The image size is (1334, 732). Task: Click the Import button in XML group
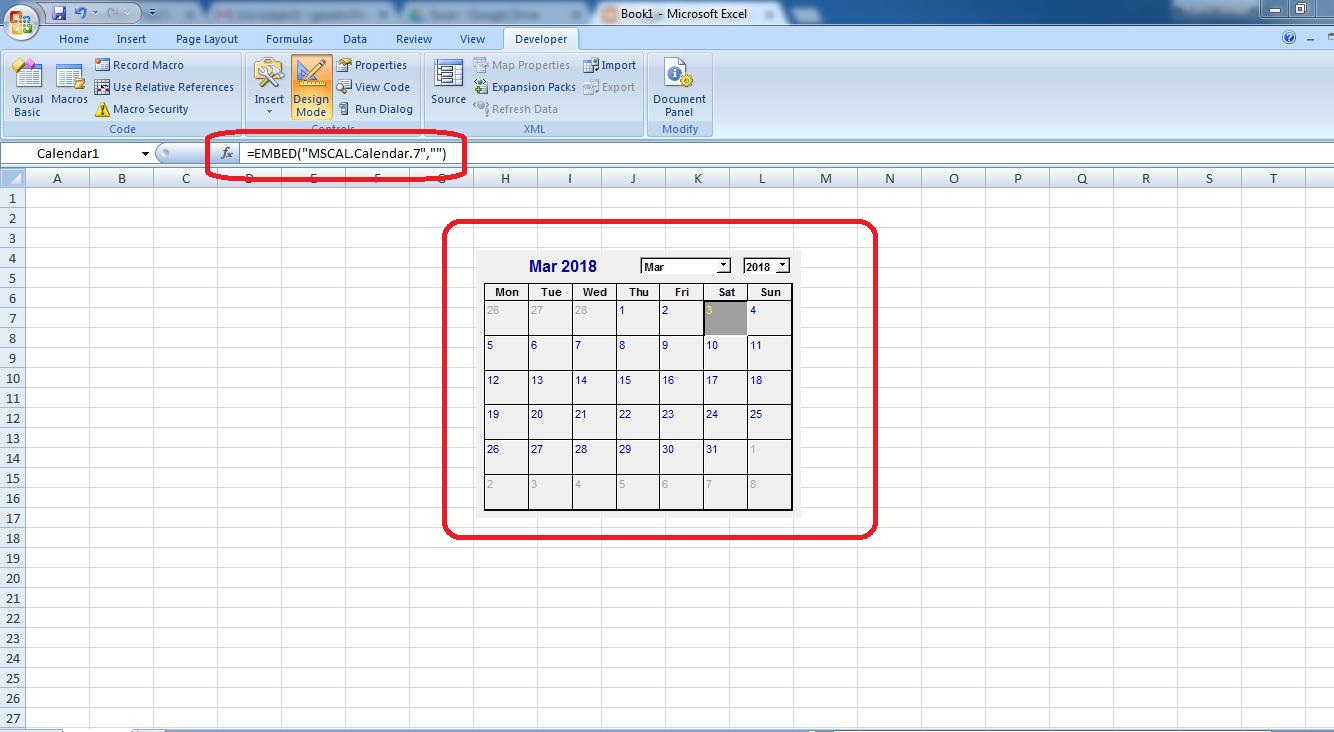(x=610, y=64)
